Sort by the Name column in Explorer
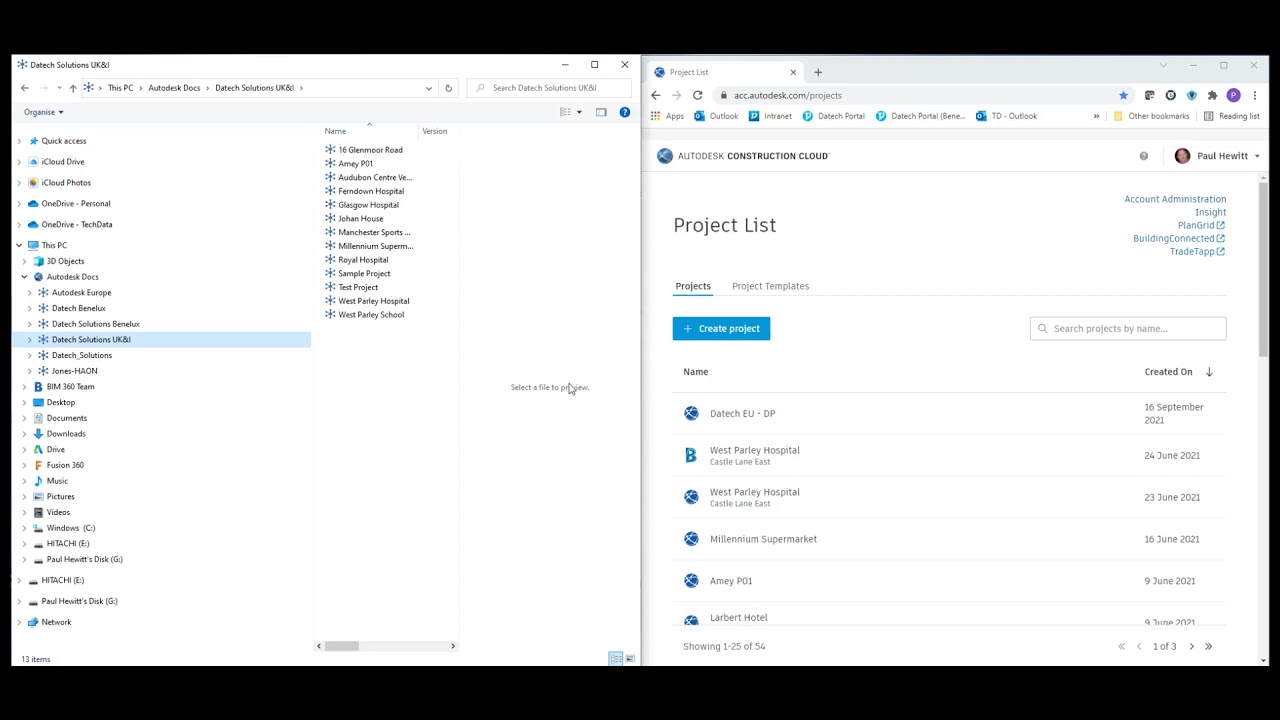The image size is (1280, 720). pyautogui.click(x=335, y=131)
